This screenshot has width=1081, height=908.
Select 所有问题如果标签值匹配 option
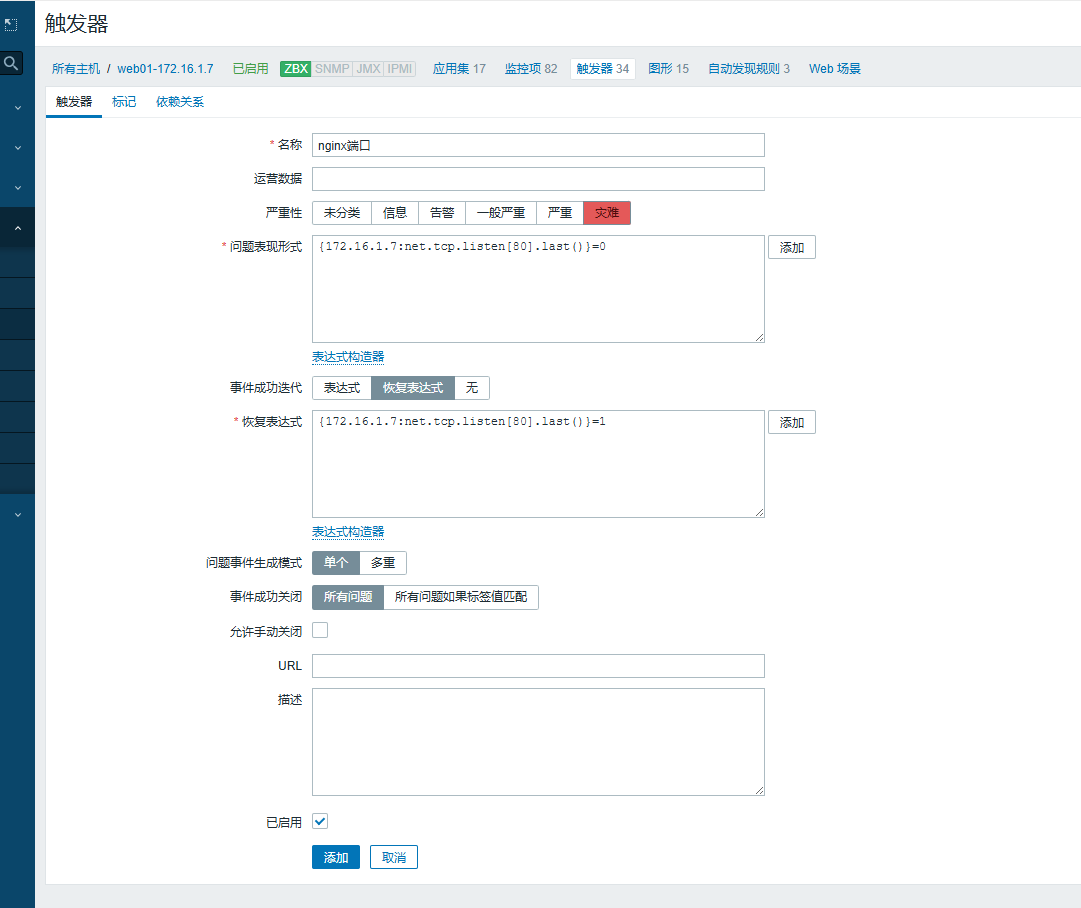(461, 596)
